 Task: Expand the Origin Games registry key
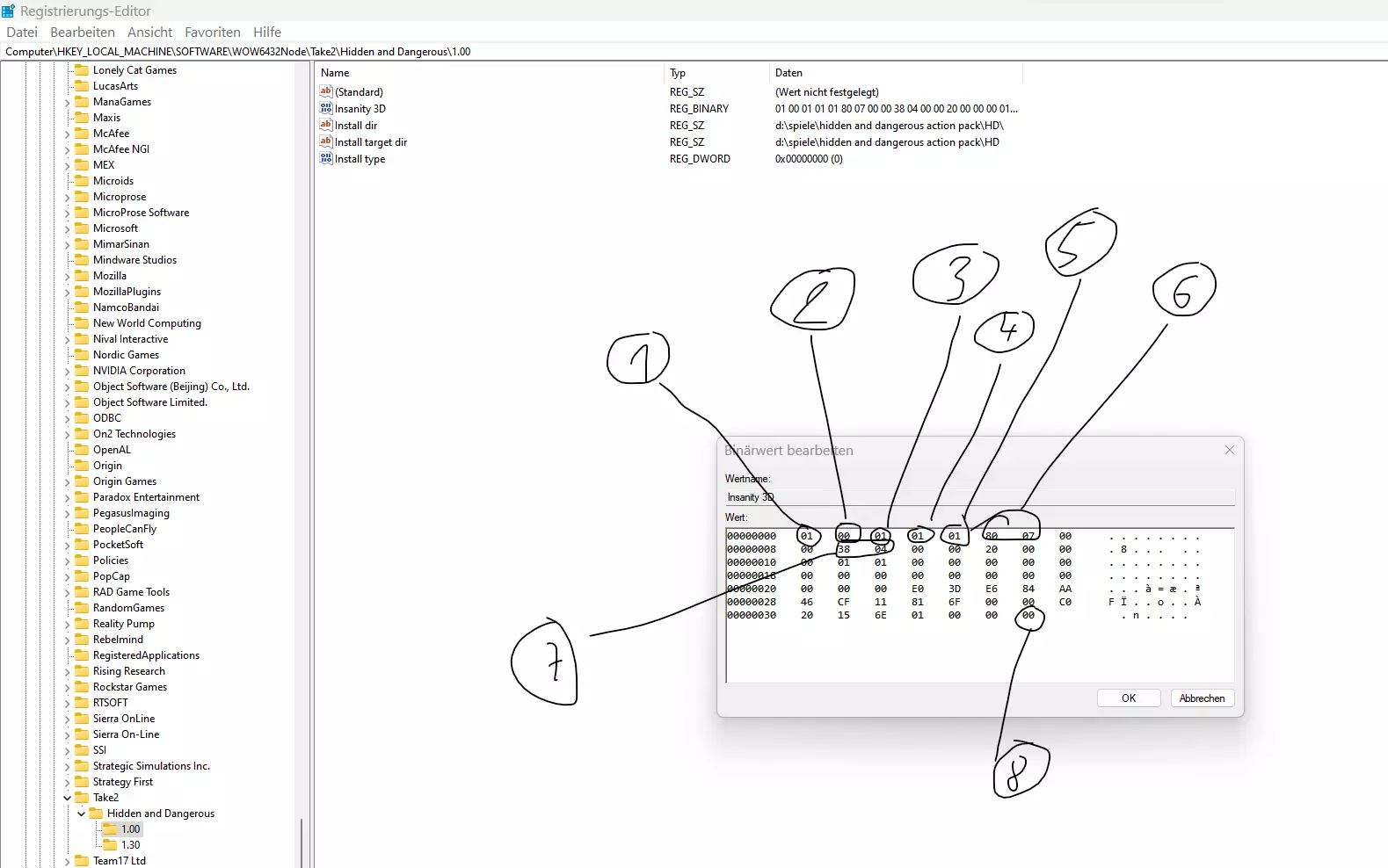click(x=67, y=481)
